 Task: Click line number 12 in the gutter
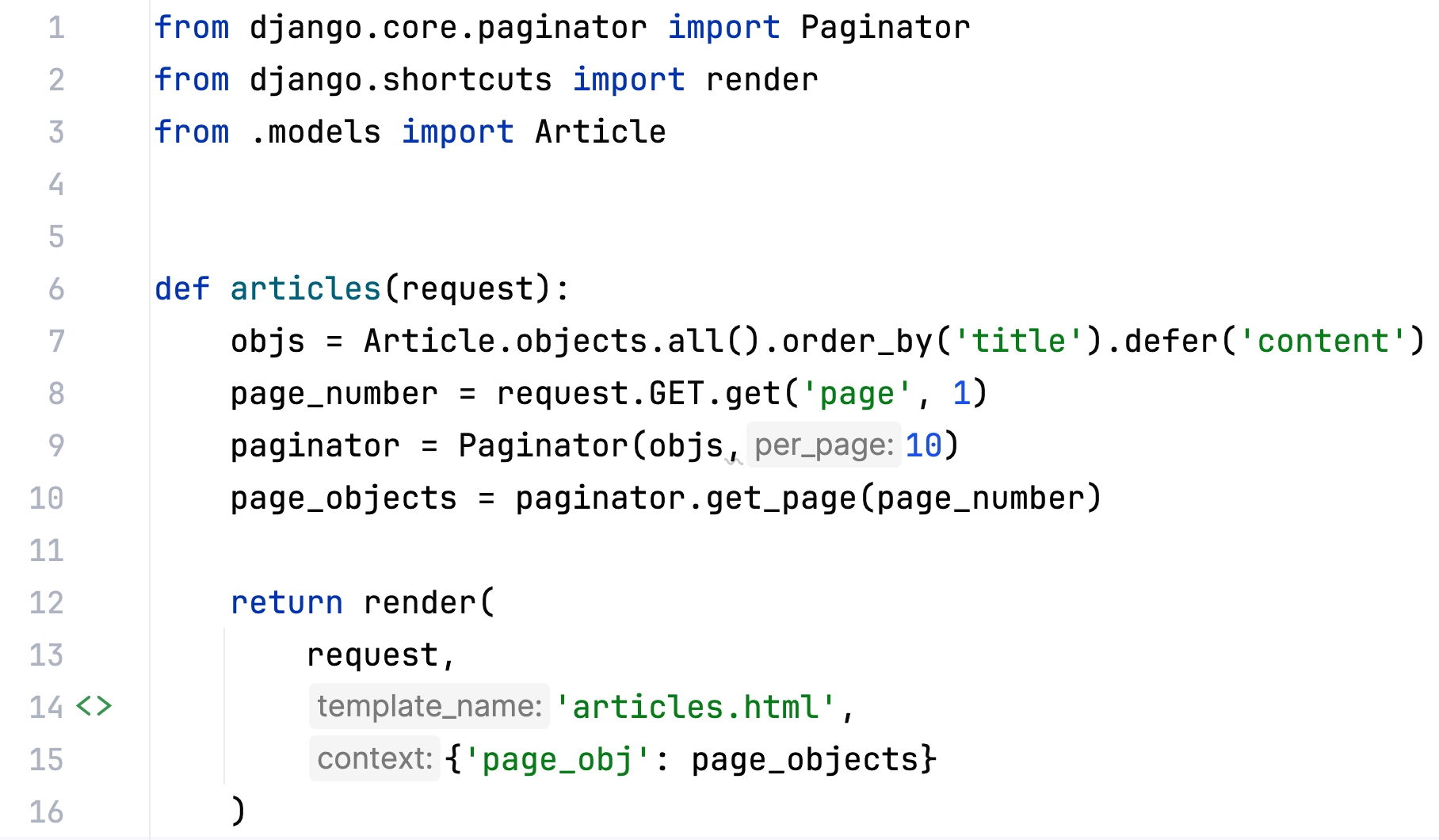coord(46,603)
